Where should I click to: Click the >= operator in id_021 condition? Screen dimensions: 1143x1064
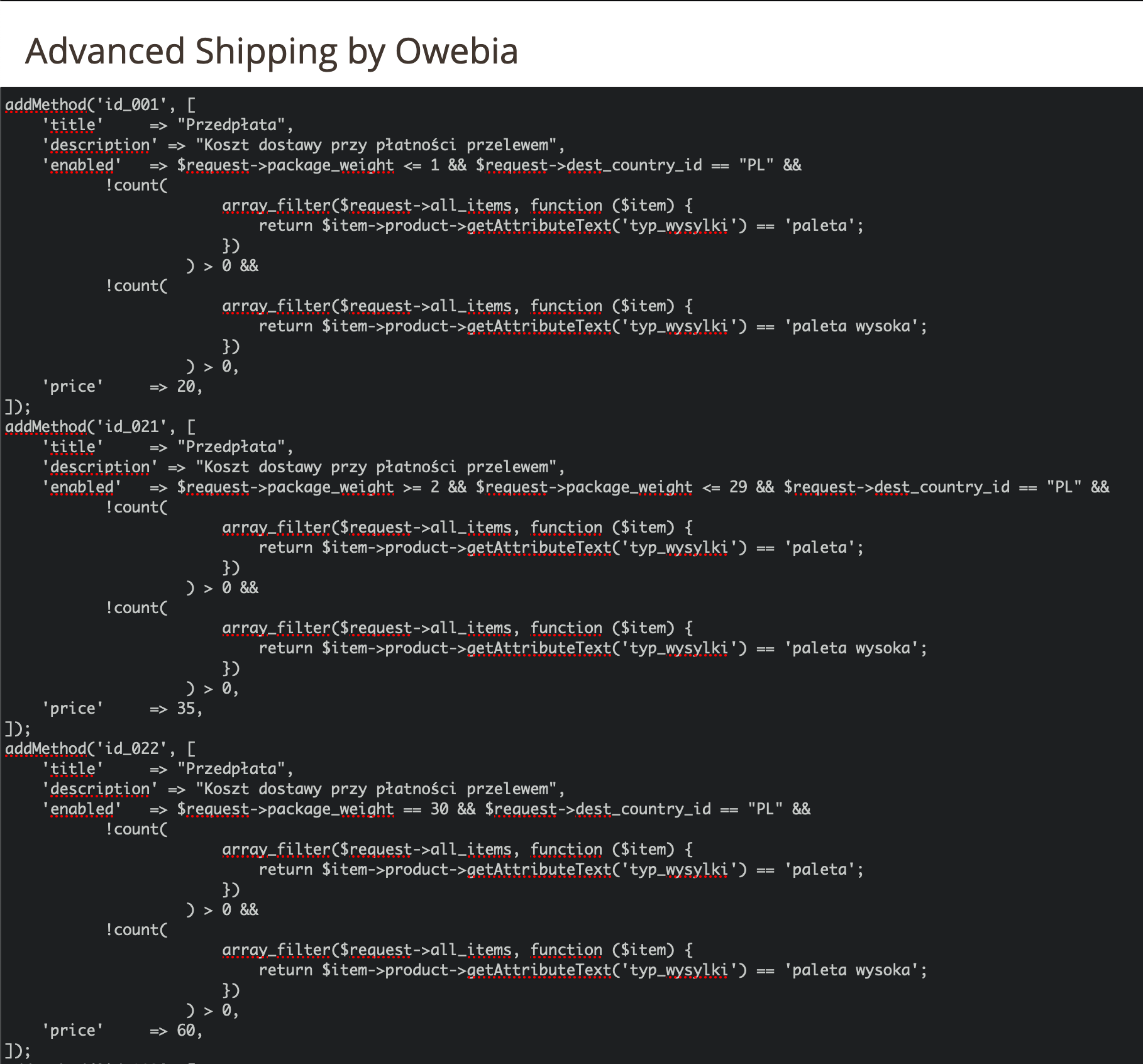412,487
